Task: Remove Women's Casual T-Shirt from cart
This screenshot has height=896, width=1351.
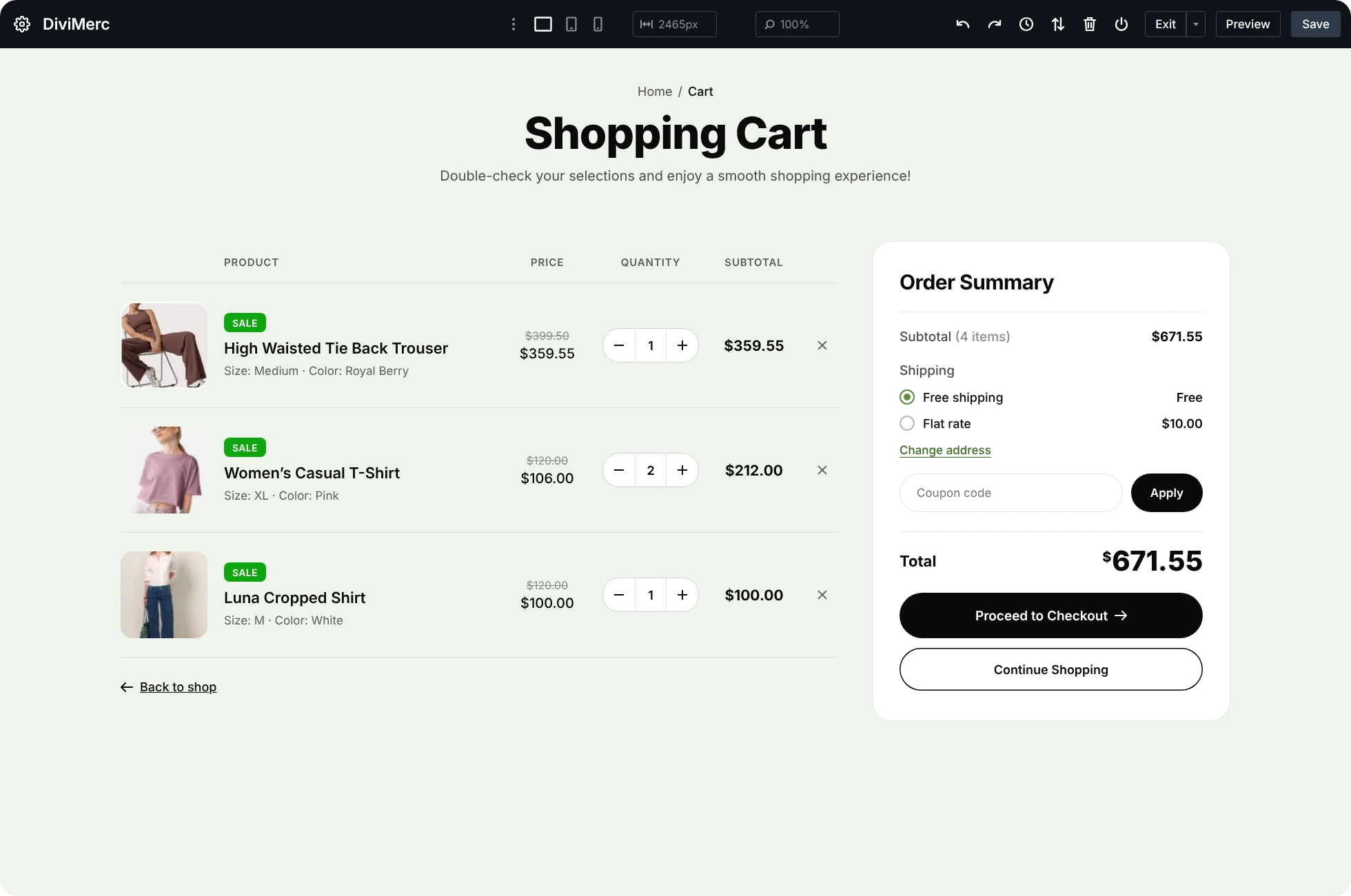Action: pos(822,470)
